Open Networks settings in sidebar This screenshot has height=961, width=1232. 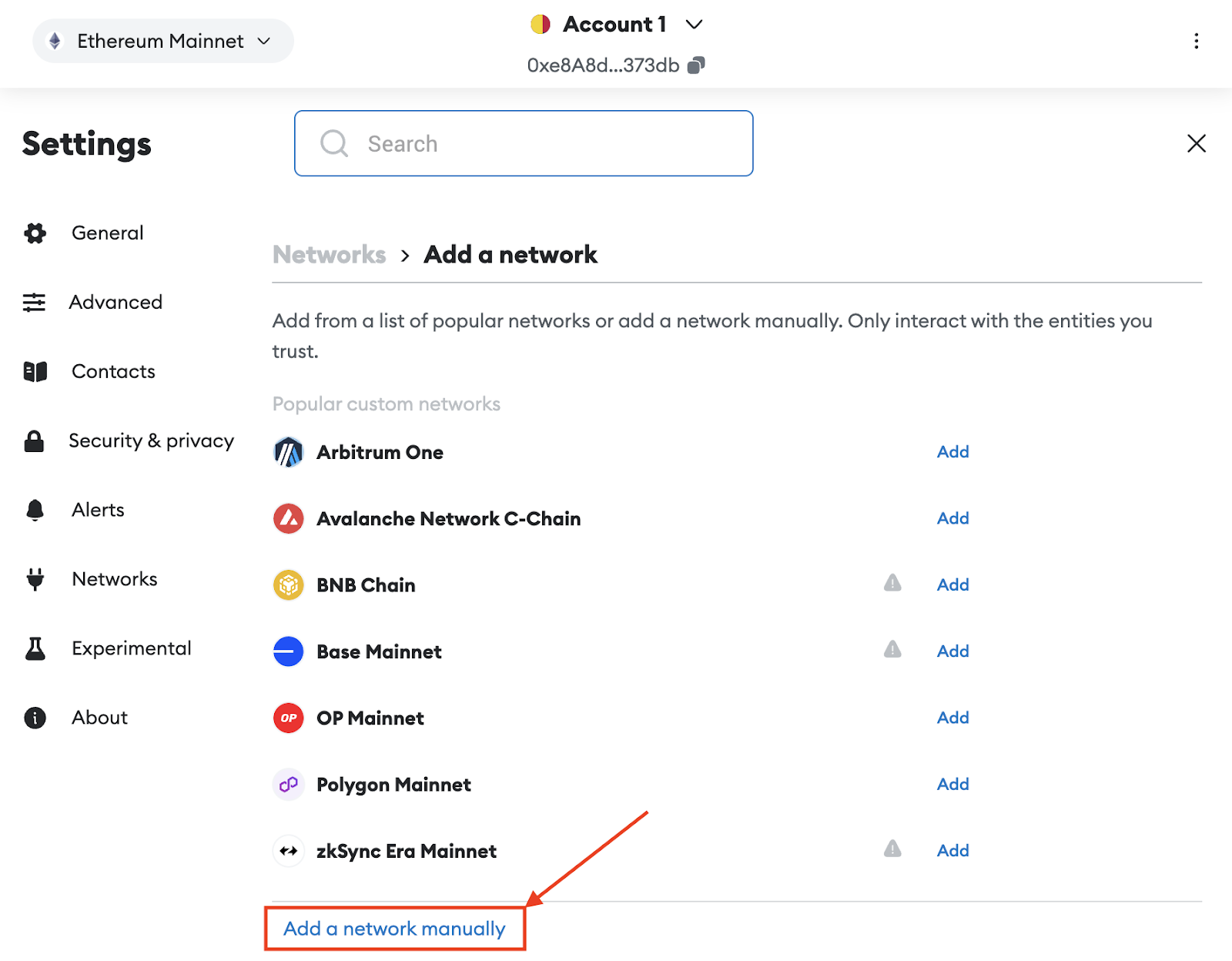pos(114,579)
